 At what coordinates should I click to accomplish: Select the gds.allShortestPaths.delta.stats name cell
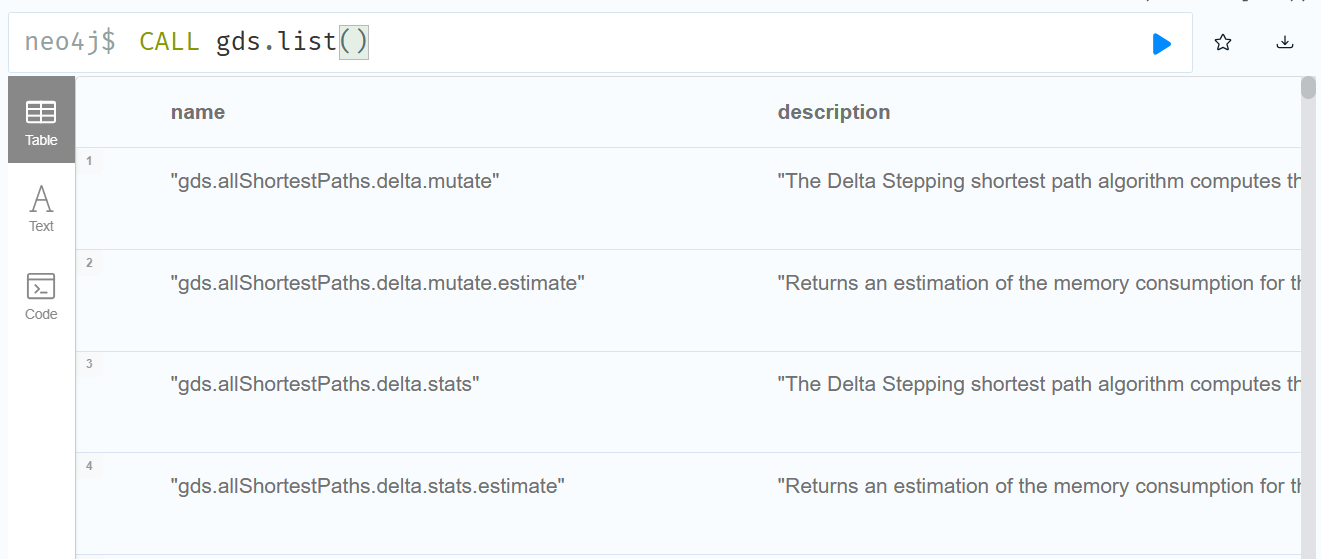pyautogui.click(x=325, y=384)
